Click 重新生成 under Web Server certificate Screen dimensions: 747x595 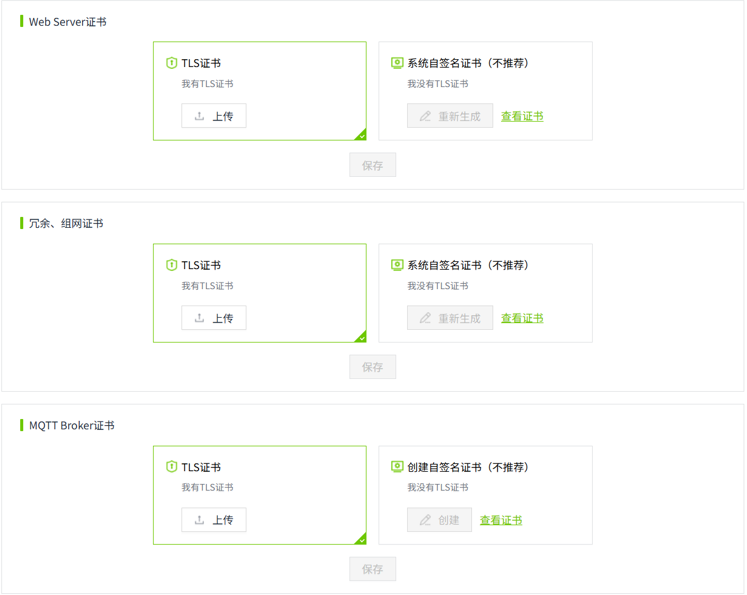pos(450,116)
